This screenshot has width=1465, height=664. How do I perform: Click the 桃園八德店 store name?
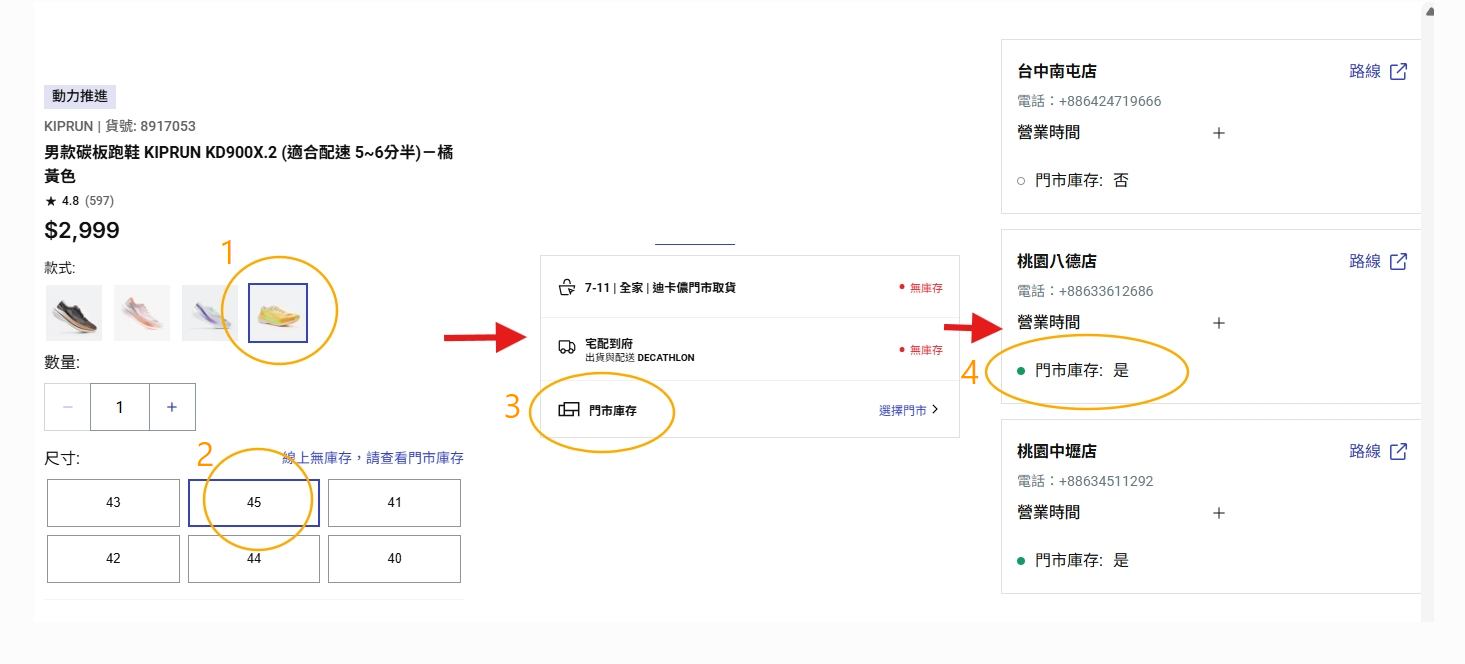coord(1057,261)
